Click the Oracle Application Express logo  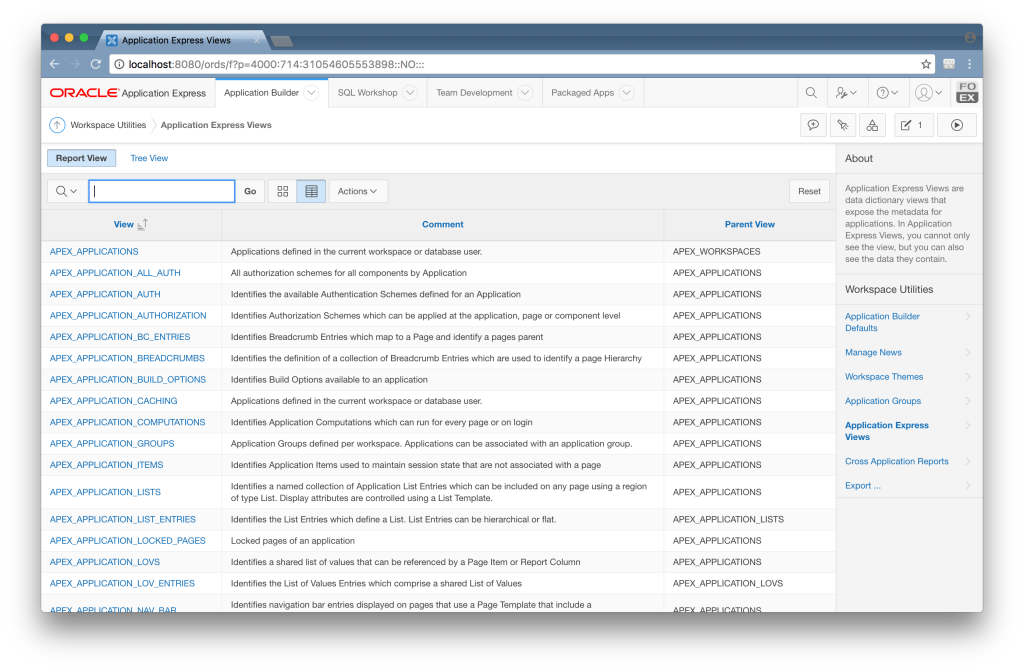tap(128, 93)
